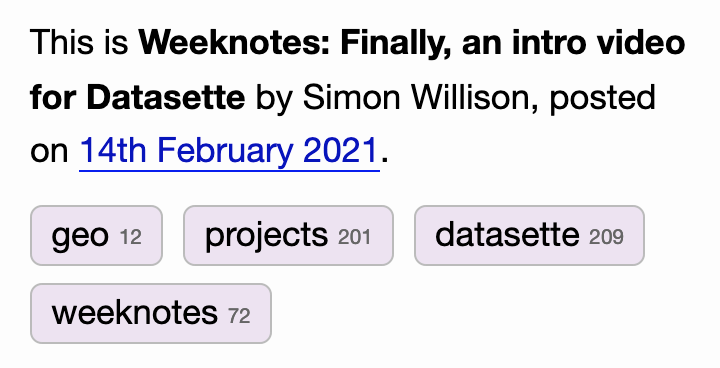
Task: Click the datasette tag
Action: pyautogui.click(x=529, y=235)
